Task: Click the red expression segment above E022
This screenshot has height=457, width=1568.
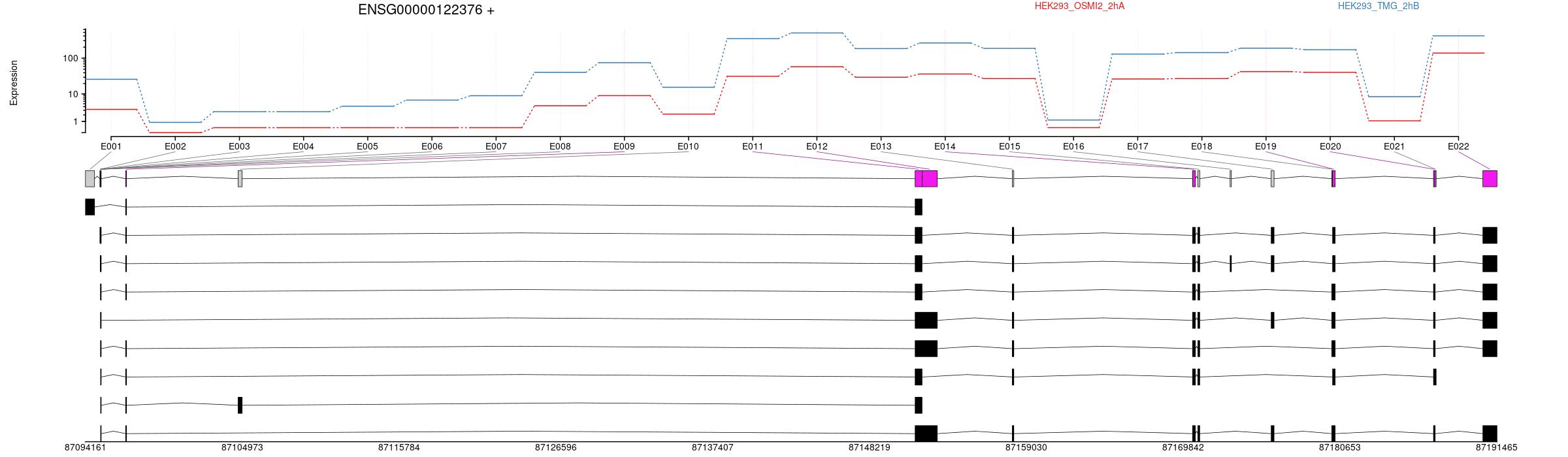Action: pyautogui.click(x=1458, y=53)
